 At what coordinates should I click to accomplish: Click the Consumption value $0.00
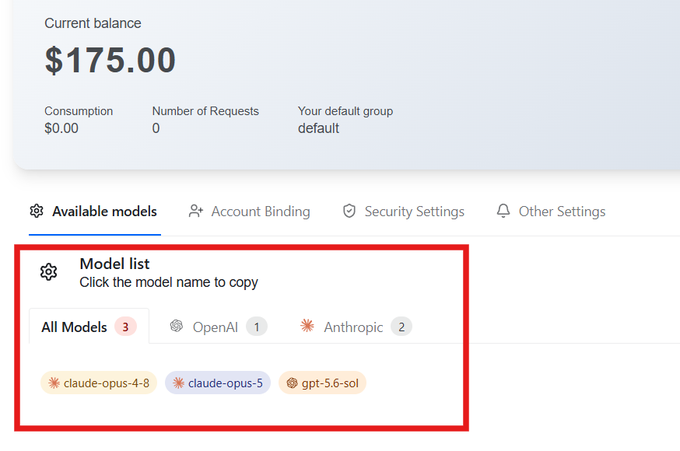pos(61,128)
